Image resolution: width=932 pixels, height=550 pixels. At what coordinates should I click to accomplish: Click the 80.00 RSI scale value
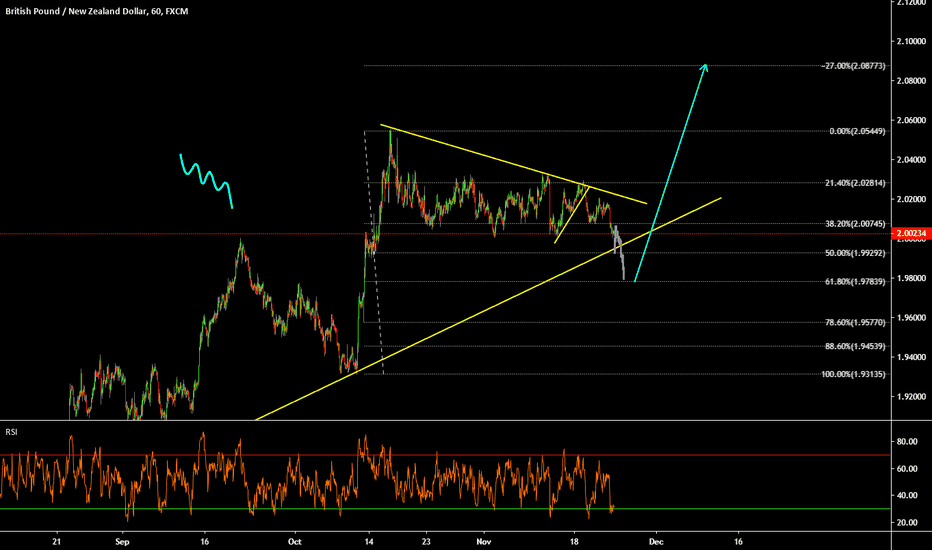tap(906, 441)
